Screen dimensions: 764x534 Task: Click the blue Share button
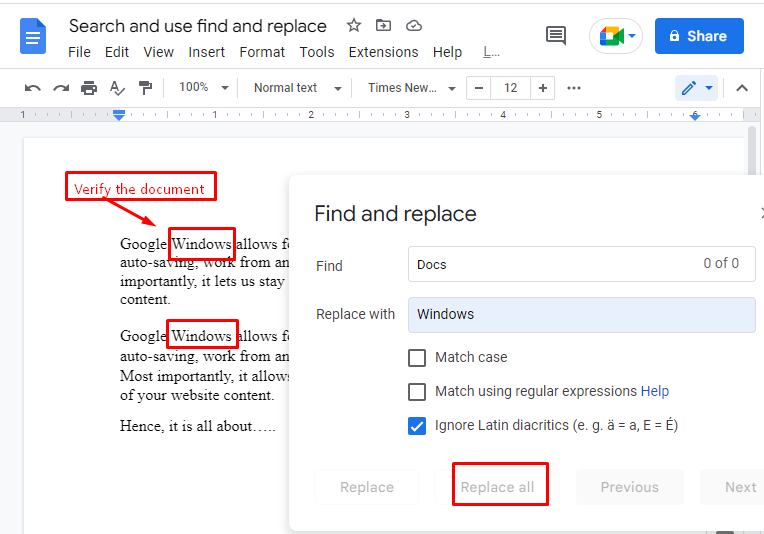(699, 36)
